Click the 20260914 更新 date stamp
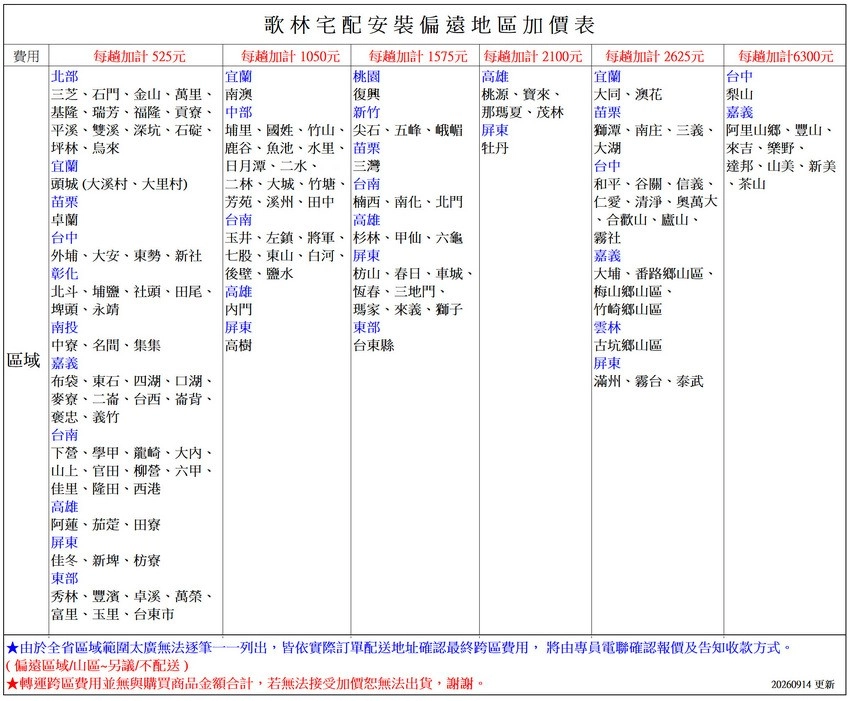The height and width of the screenshot is (701, 850). (x=803, y=684)
